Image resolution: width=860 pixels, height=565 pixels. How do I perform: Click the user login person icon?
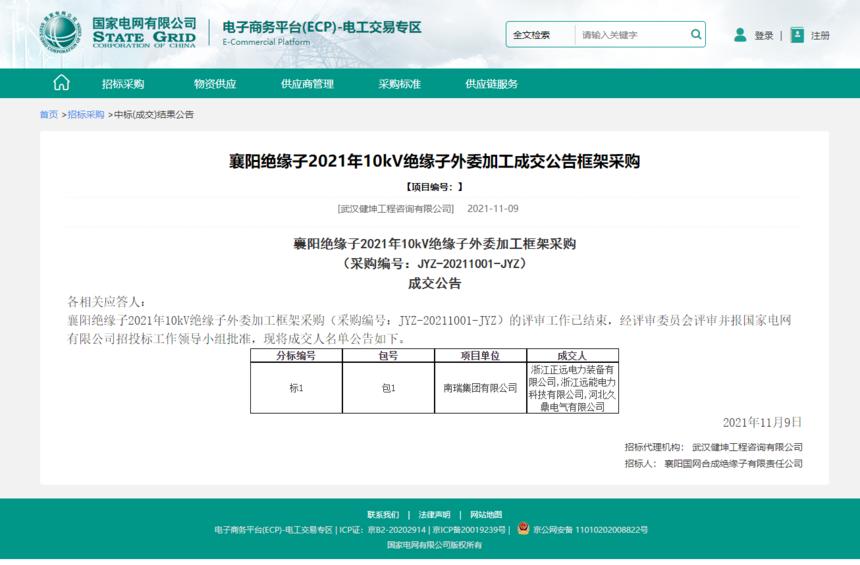(740, 35)
